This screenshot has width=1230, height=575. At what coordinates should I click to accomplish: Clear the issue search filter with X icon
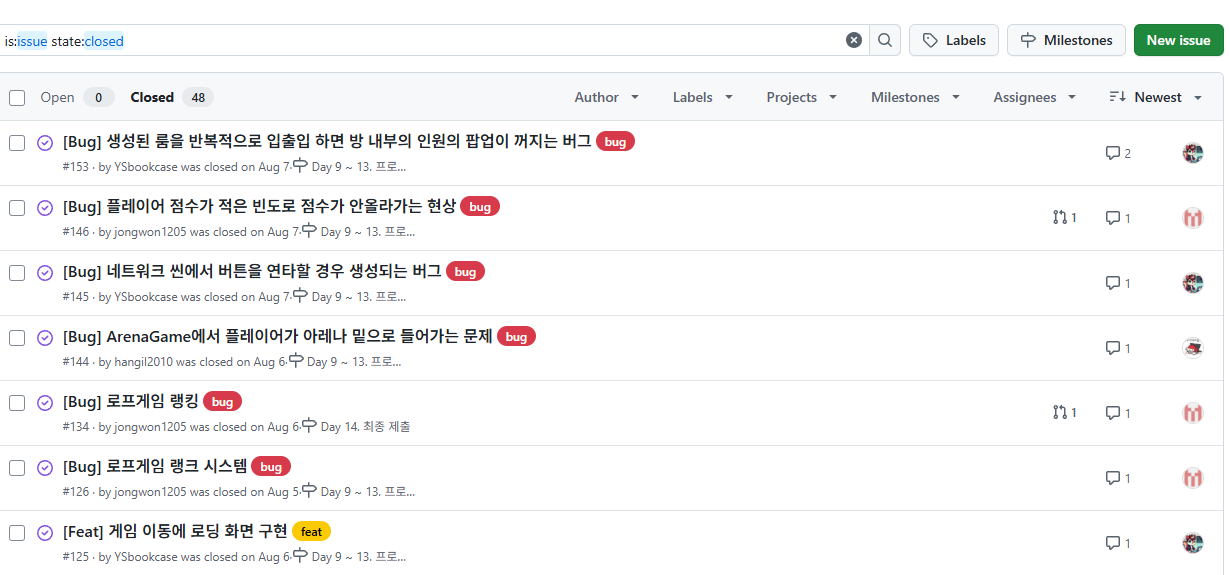853,40
